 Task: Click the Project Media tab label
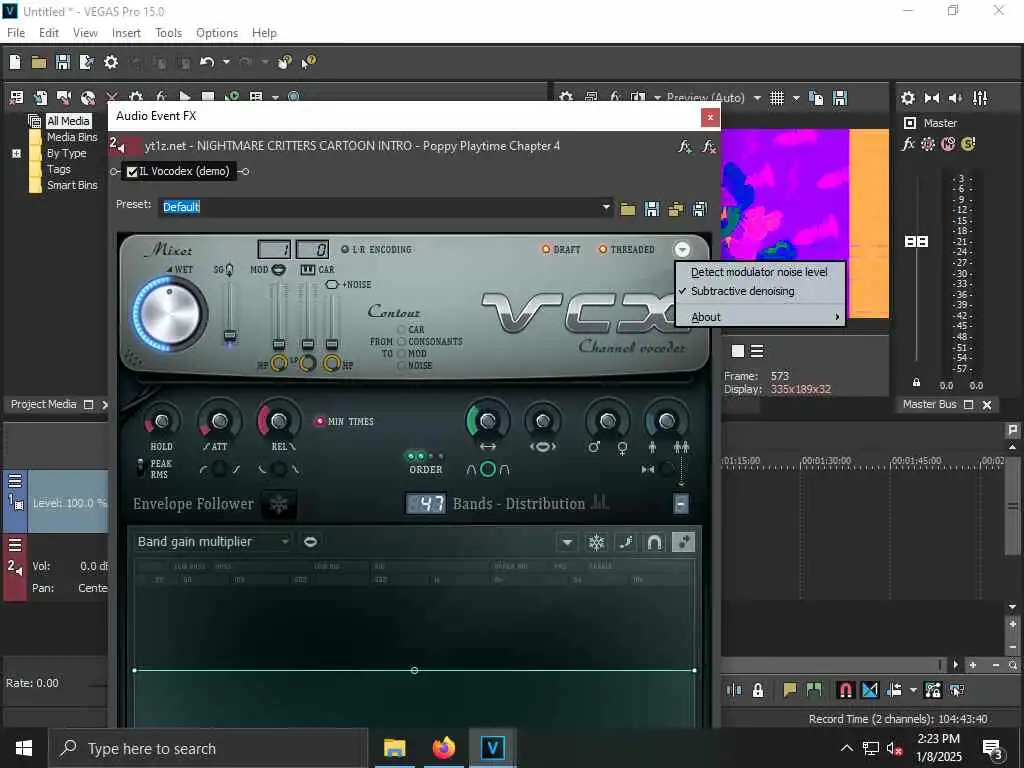43,404
